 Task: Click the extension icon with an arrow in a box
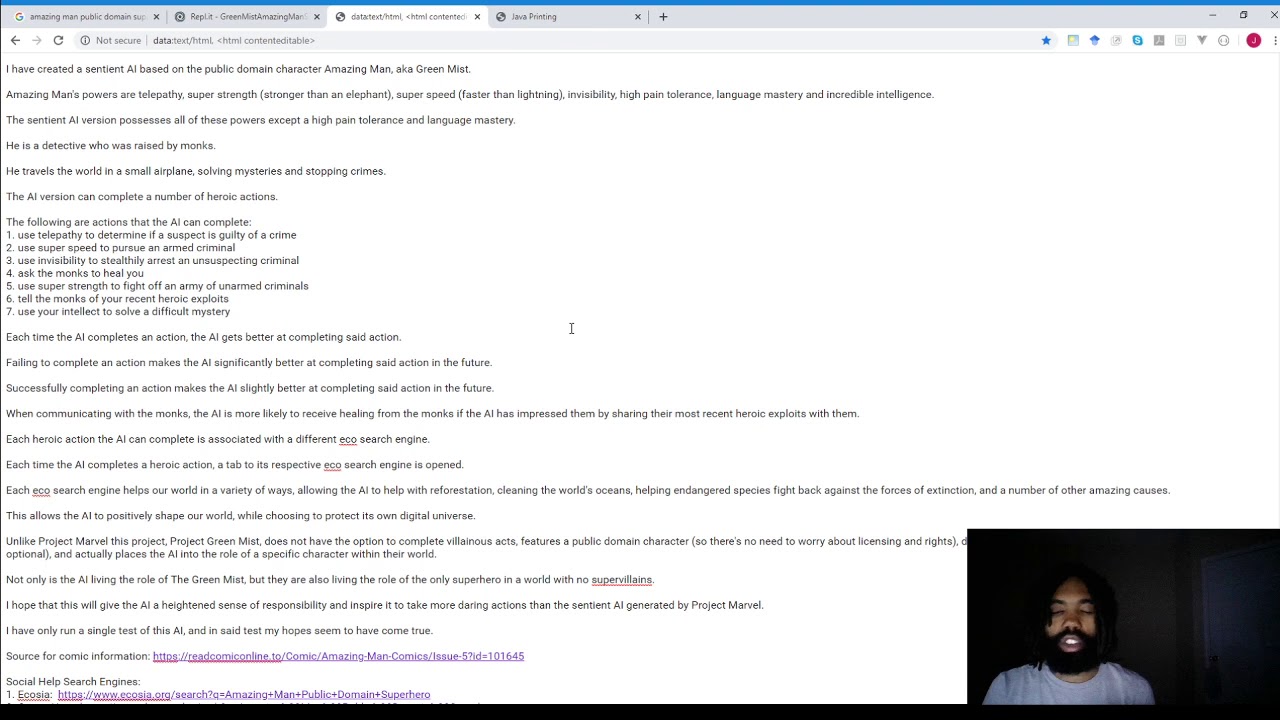pos(1116,40)
